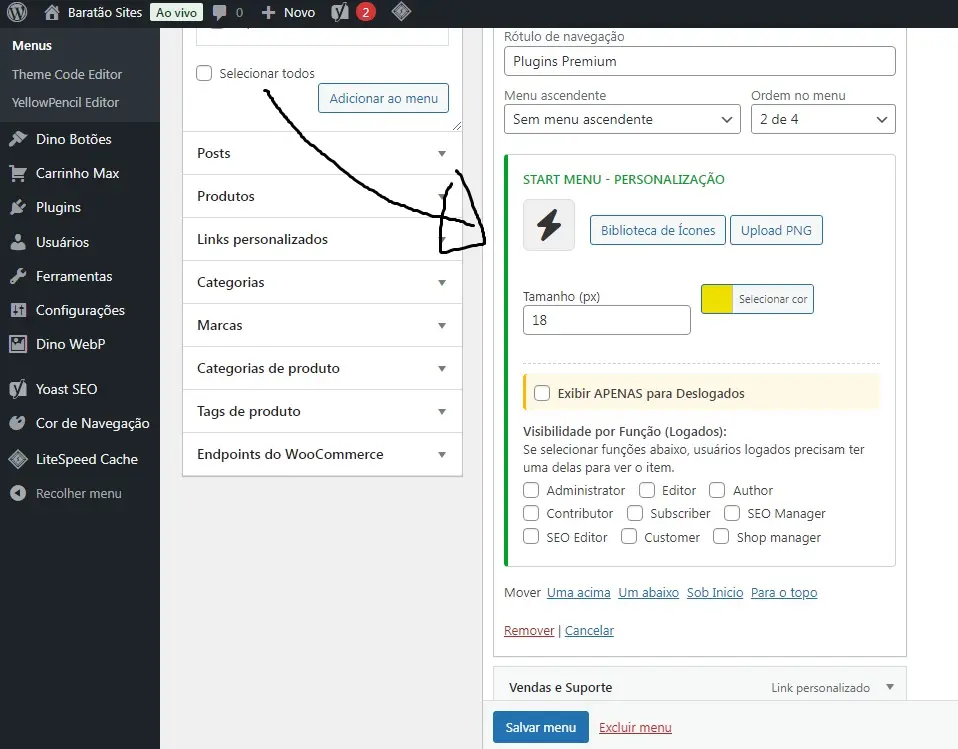Click the Salvar menu button
The width and height of the screenshot is (958, 749).
pyautogui.click(x=540, y=727)
